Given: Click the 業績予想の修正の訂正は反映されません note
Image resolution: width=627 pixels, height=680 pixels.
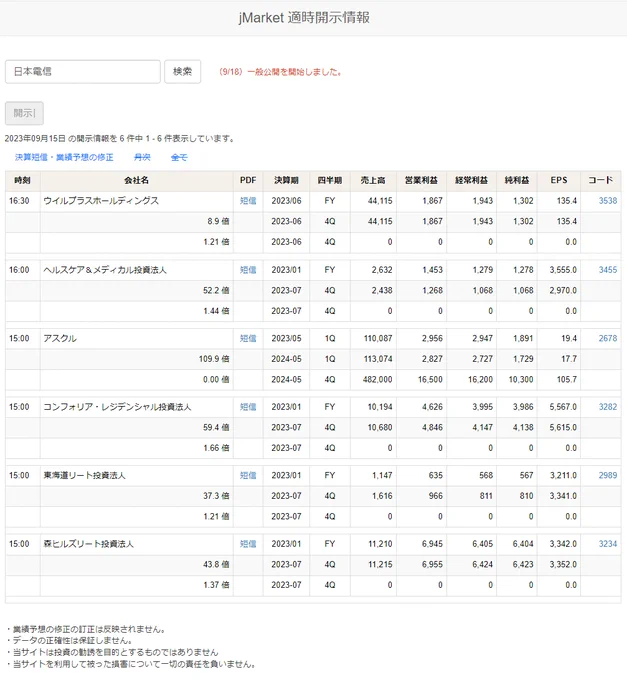Looking at the screenshot, I should click(x=85, y=629).
